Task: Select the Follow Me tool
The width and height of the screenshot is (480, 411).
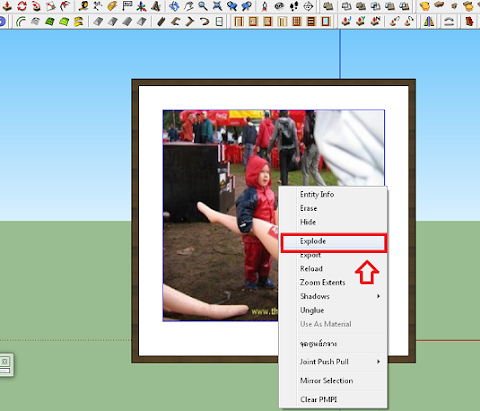Action: (x=36, y=6)
